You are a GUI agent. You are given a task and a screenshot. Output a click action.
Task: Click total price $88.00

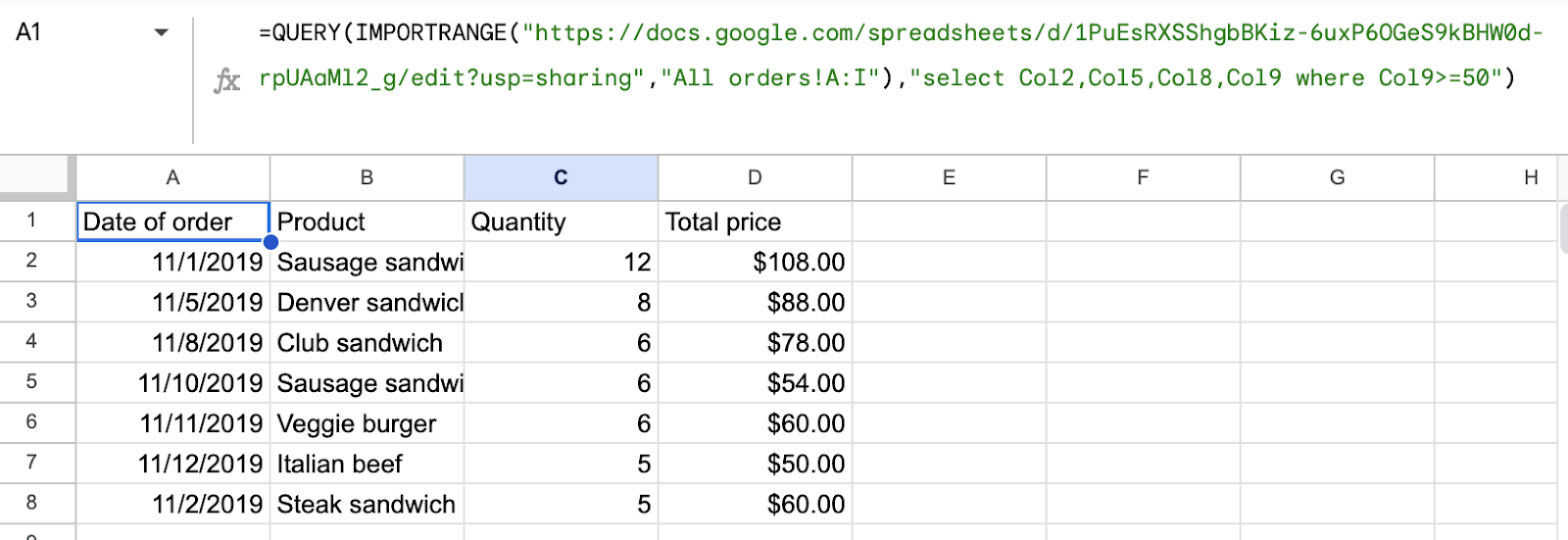(x=755, y=302)
